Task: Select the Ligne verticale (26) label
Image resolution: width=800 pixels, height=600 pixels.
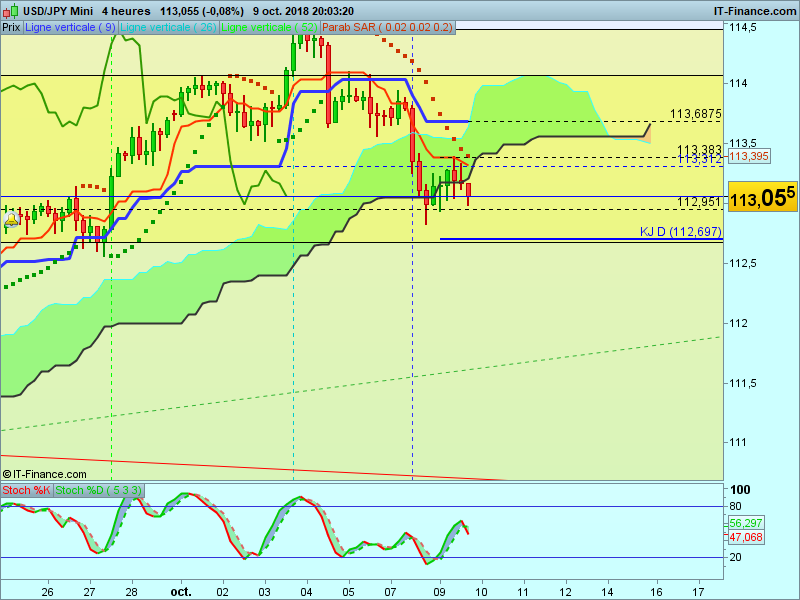Action: click(169, 28)
